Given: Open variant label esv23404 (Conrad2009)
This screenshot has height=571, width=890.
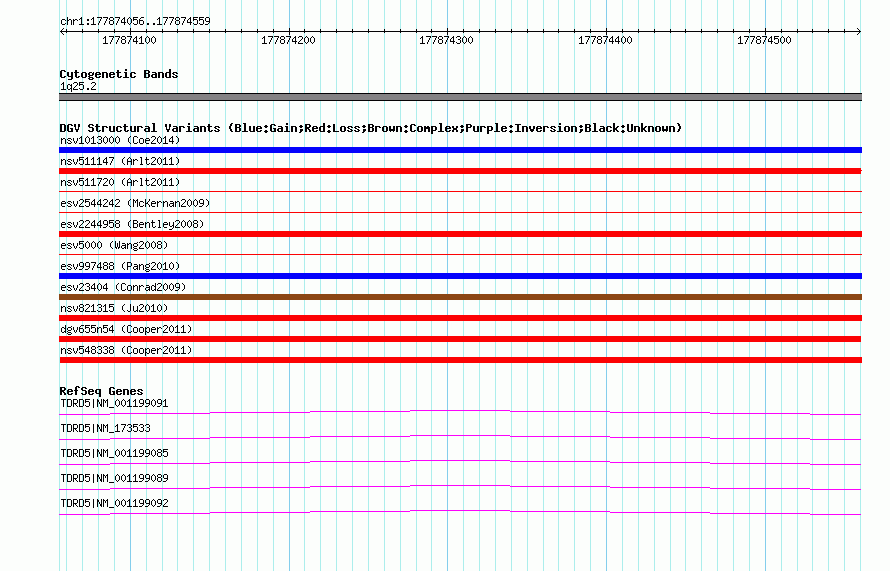Looking at the screenshot, I should [x=123, y=287].
